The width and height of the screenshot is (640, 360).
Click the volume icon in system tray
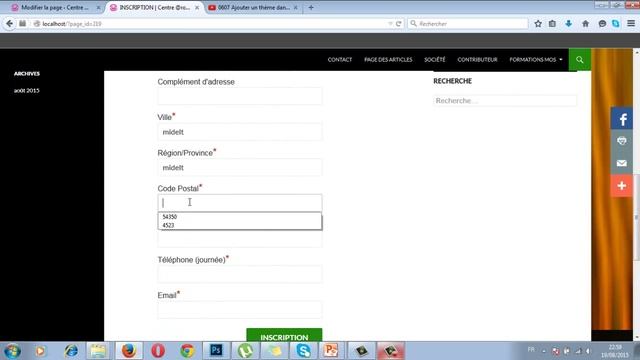coord(588,351)
